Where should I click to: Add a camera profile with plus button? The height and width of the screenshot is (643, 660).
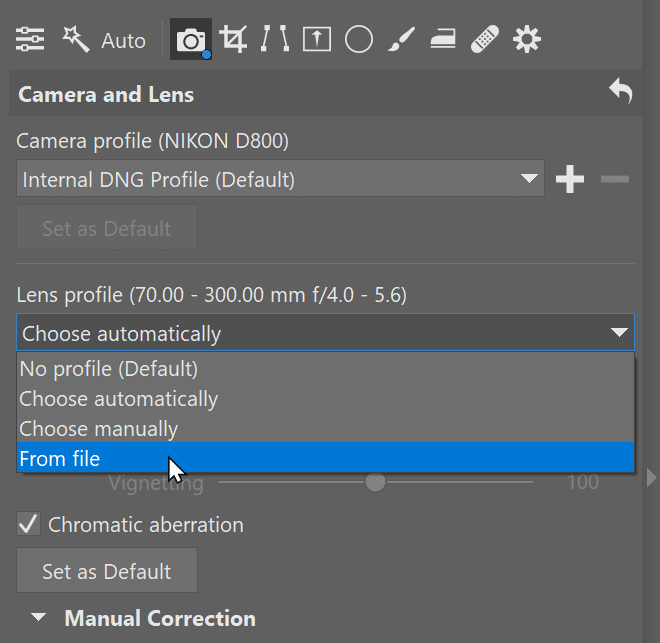[570, 179]
